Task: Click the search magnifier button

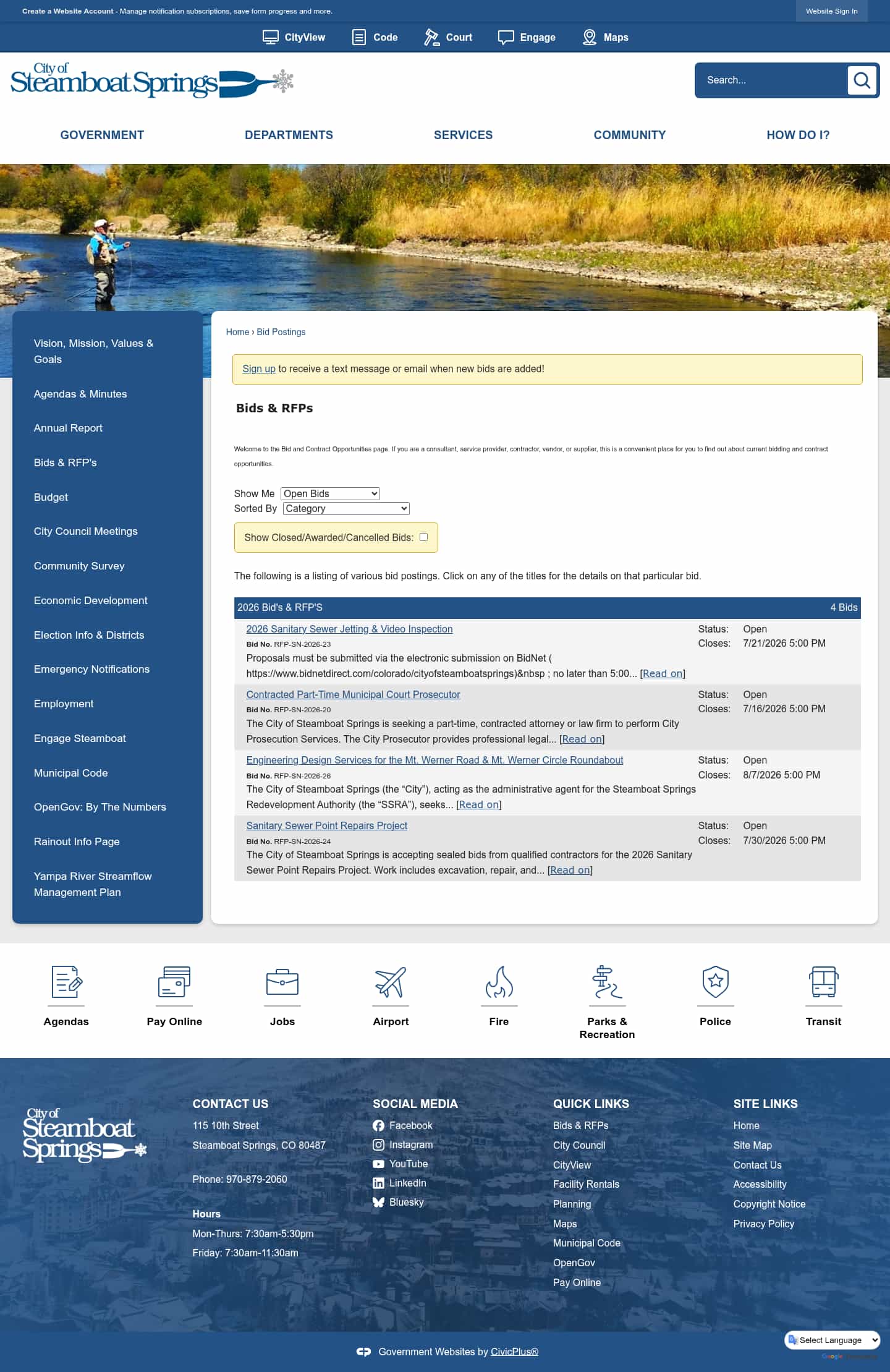Action: click(862, 80)
